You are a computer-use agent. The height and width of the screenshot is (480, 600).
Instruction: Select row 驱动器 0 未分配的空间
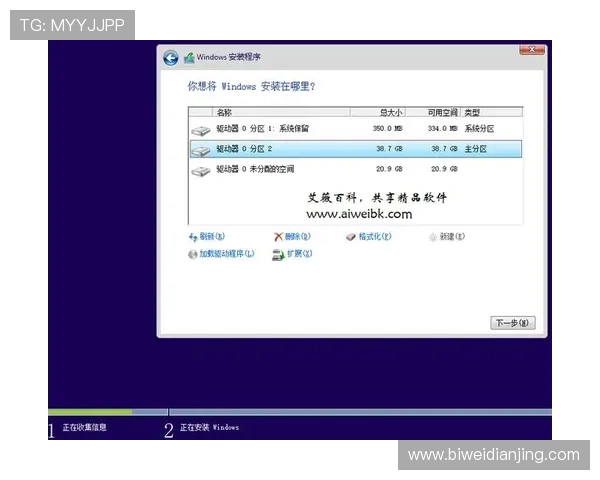[355, 169]
